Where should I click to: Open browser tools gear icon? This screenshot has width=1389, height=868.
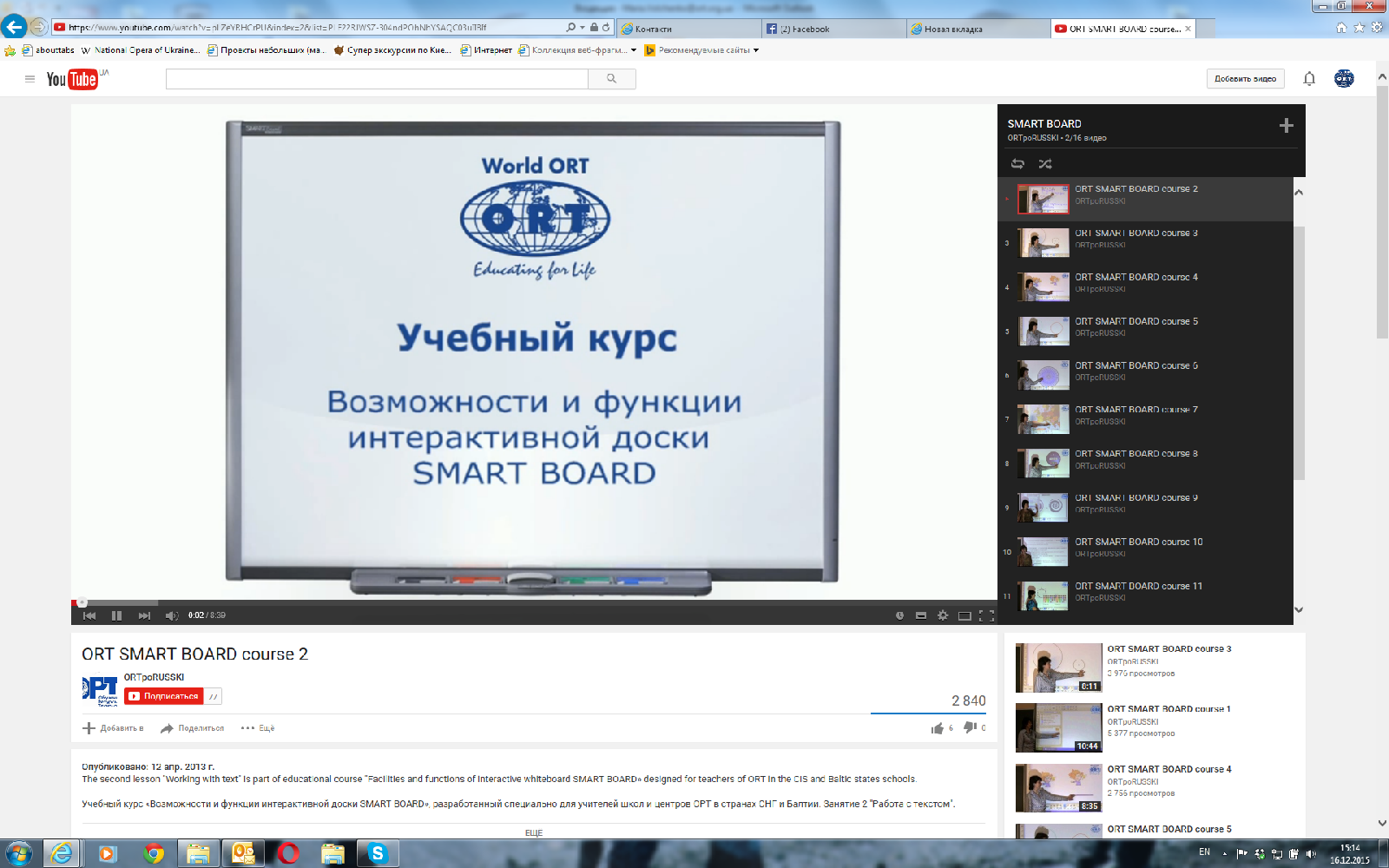(x=1377, y=28)
